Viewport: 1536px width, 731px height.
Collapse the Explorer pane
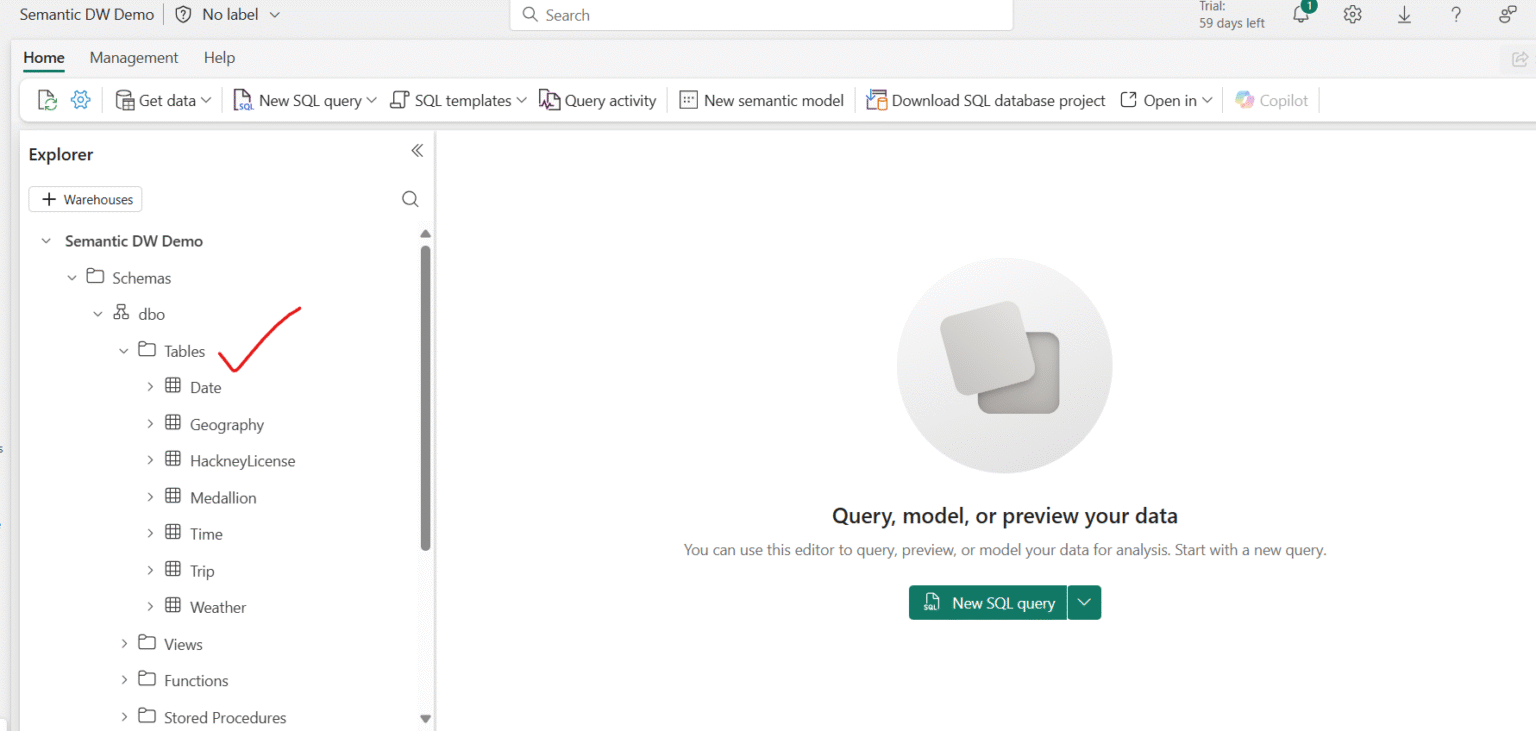417,151
